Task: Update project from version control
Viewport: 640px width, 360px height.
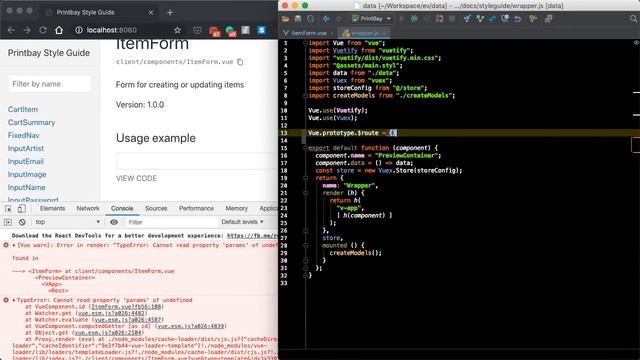Action: [x=467, y=19]
